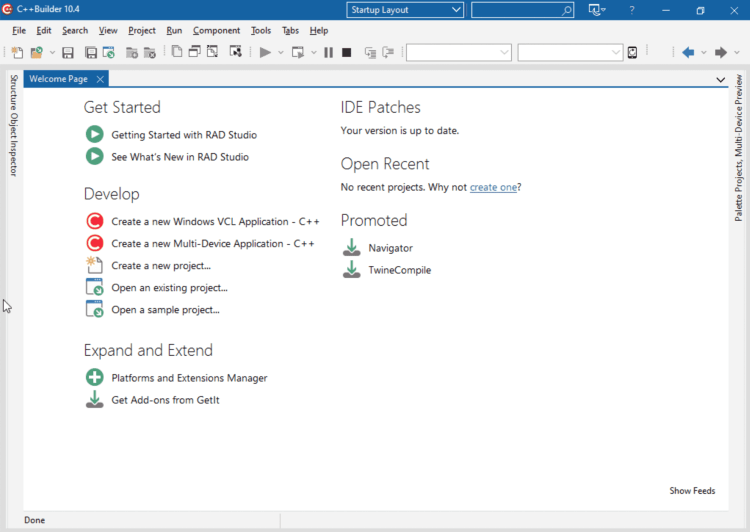
Task: Open the first empty toolbar combo box
Action: click(459, 52)
